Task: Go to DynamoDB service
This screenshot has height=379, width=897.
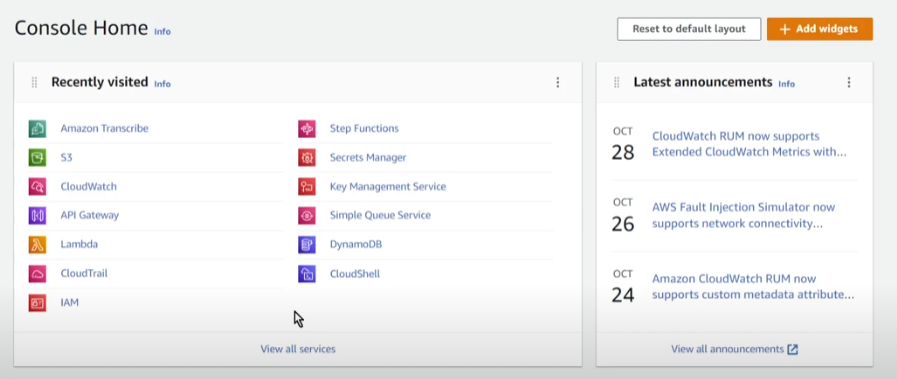Action: [x=356, y=245]
